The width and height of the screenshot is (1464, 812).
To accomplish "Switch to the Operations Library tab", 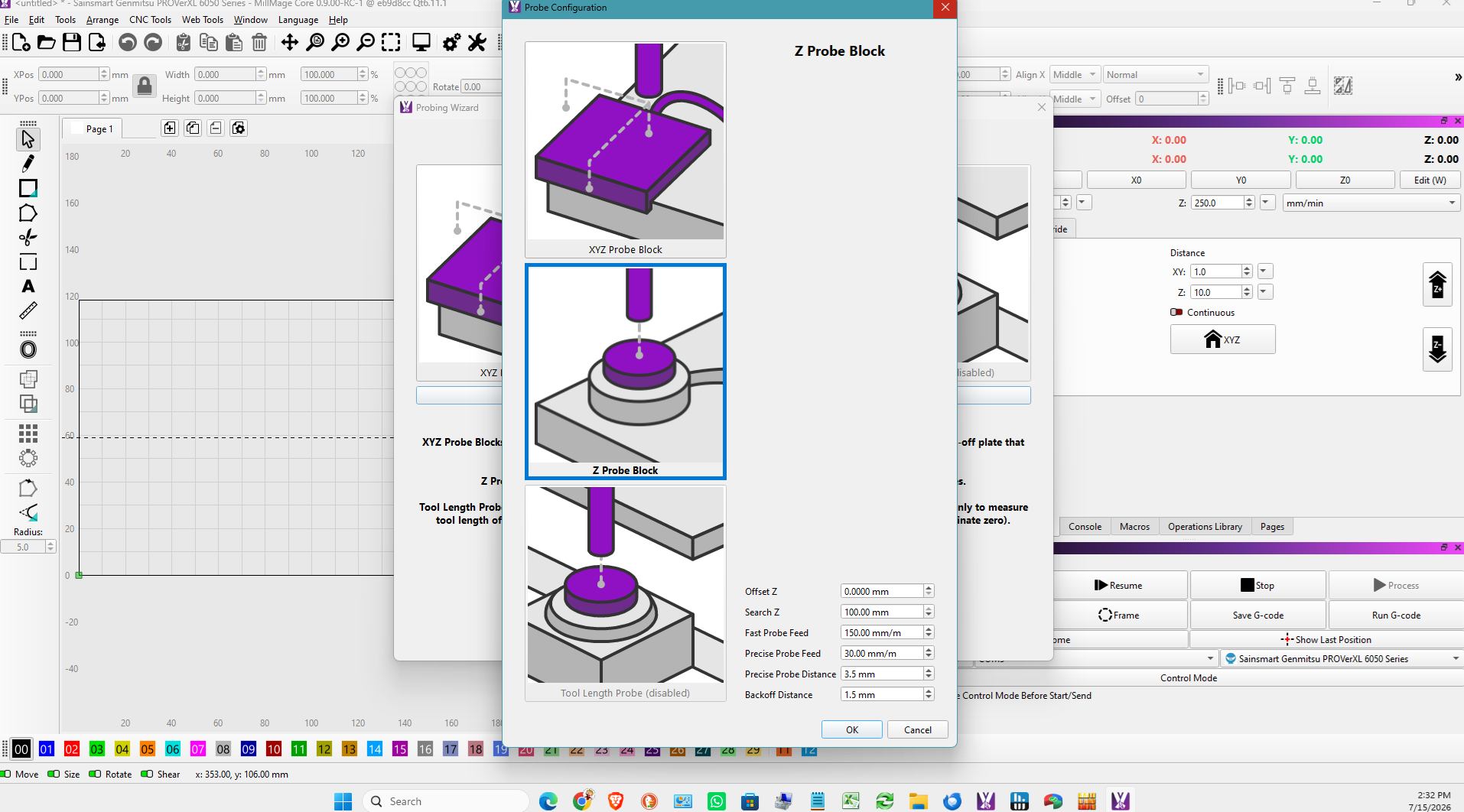I will coord(1205,527).
